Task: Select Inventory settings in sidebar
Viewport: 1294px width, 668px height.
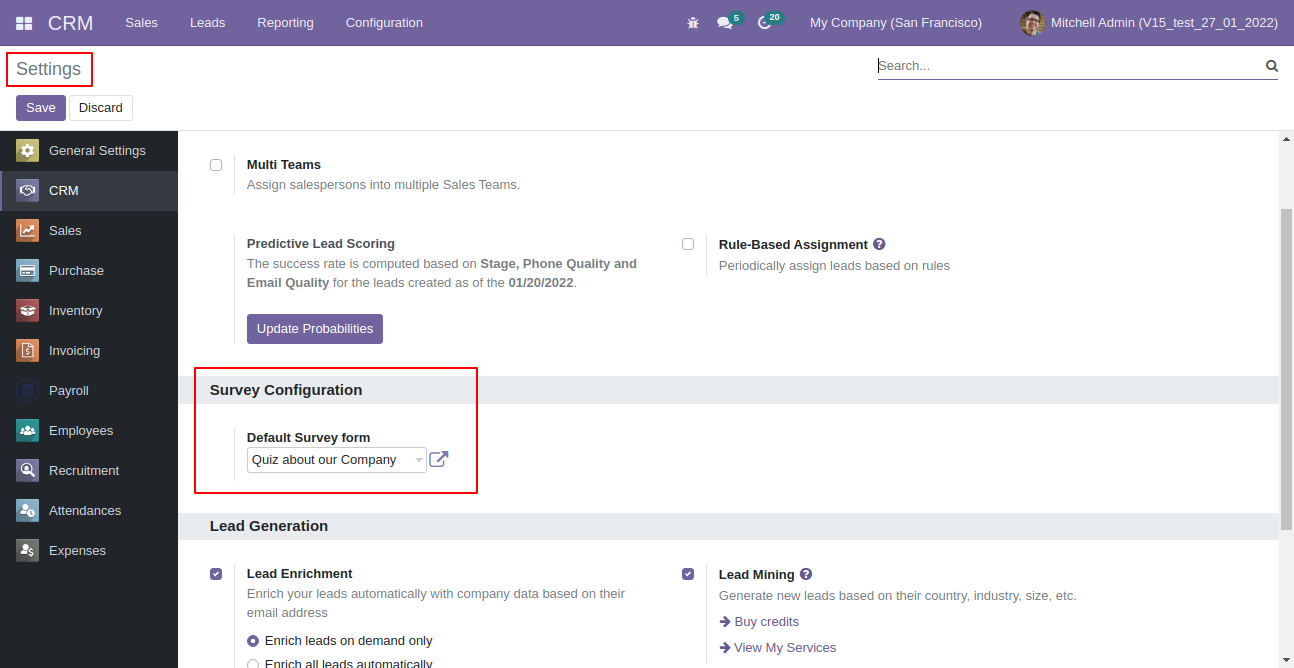Action: click(x=89, y=311)
